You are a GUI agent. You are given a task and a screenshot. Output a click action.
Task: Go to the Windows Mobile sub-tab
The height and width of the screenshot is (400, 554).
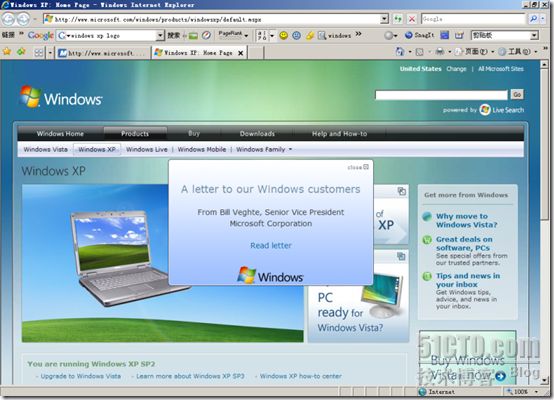pyautogui.click(x=202, y=149)
